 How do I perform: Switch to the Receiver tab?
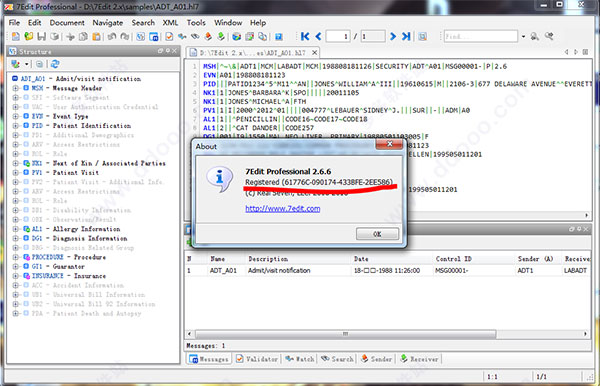pyautogui.click(x=419, y=359)
